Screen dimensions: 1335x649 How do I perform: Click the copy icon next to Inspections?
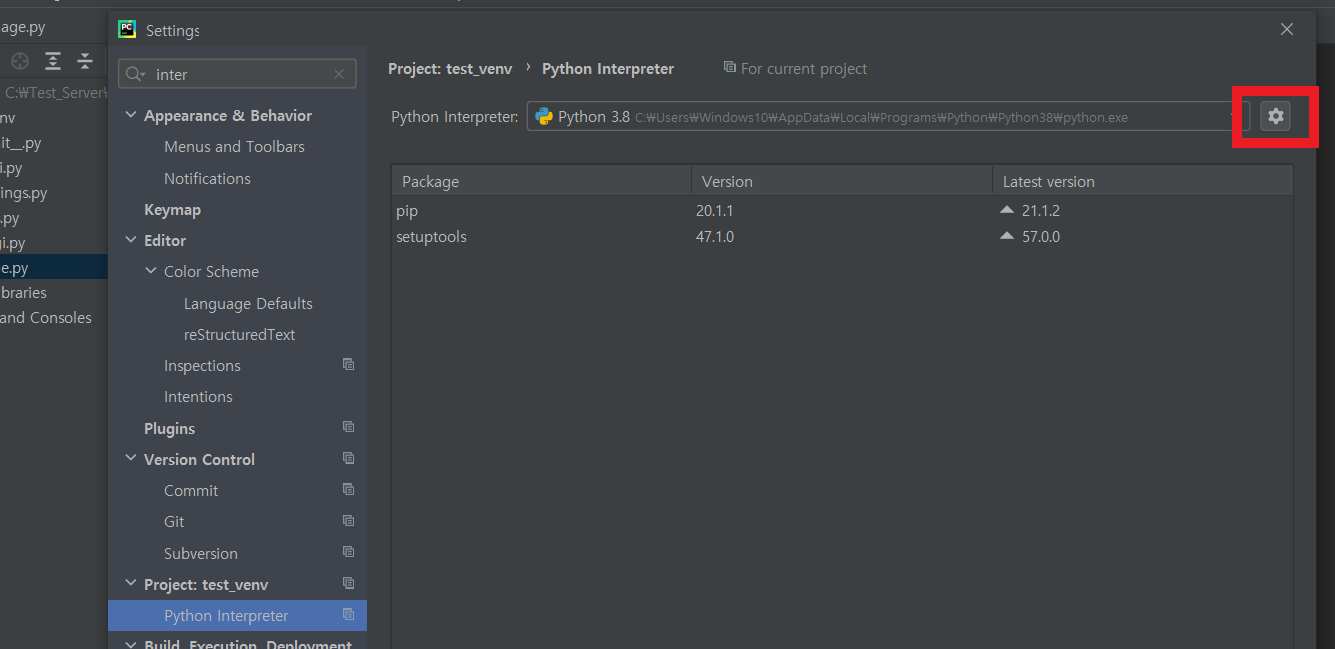pos(348,364)
